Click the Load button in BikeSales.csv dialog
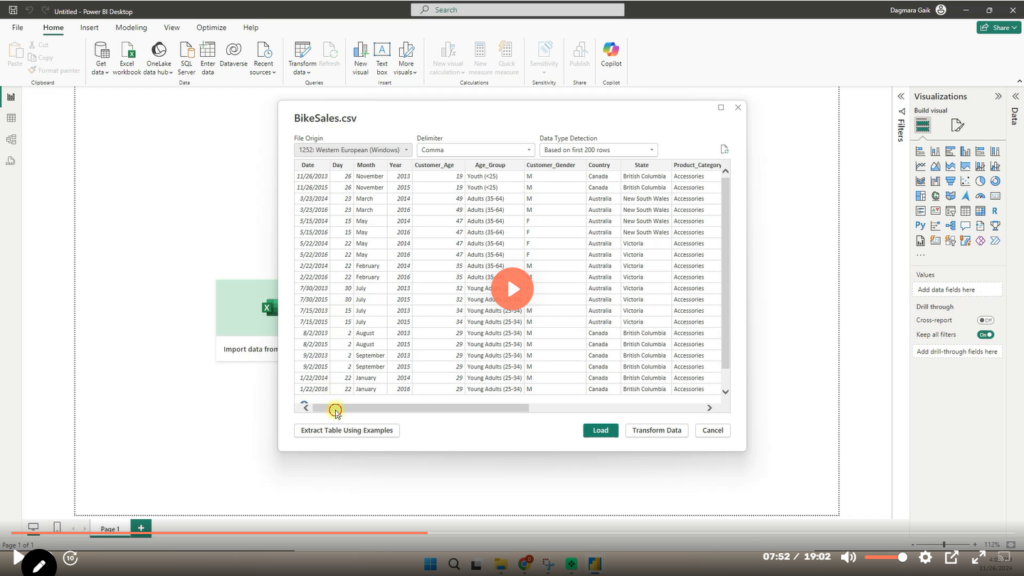 [601, 430]
